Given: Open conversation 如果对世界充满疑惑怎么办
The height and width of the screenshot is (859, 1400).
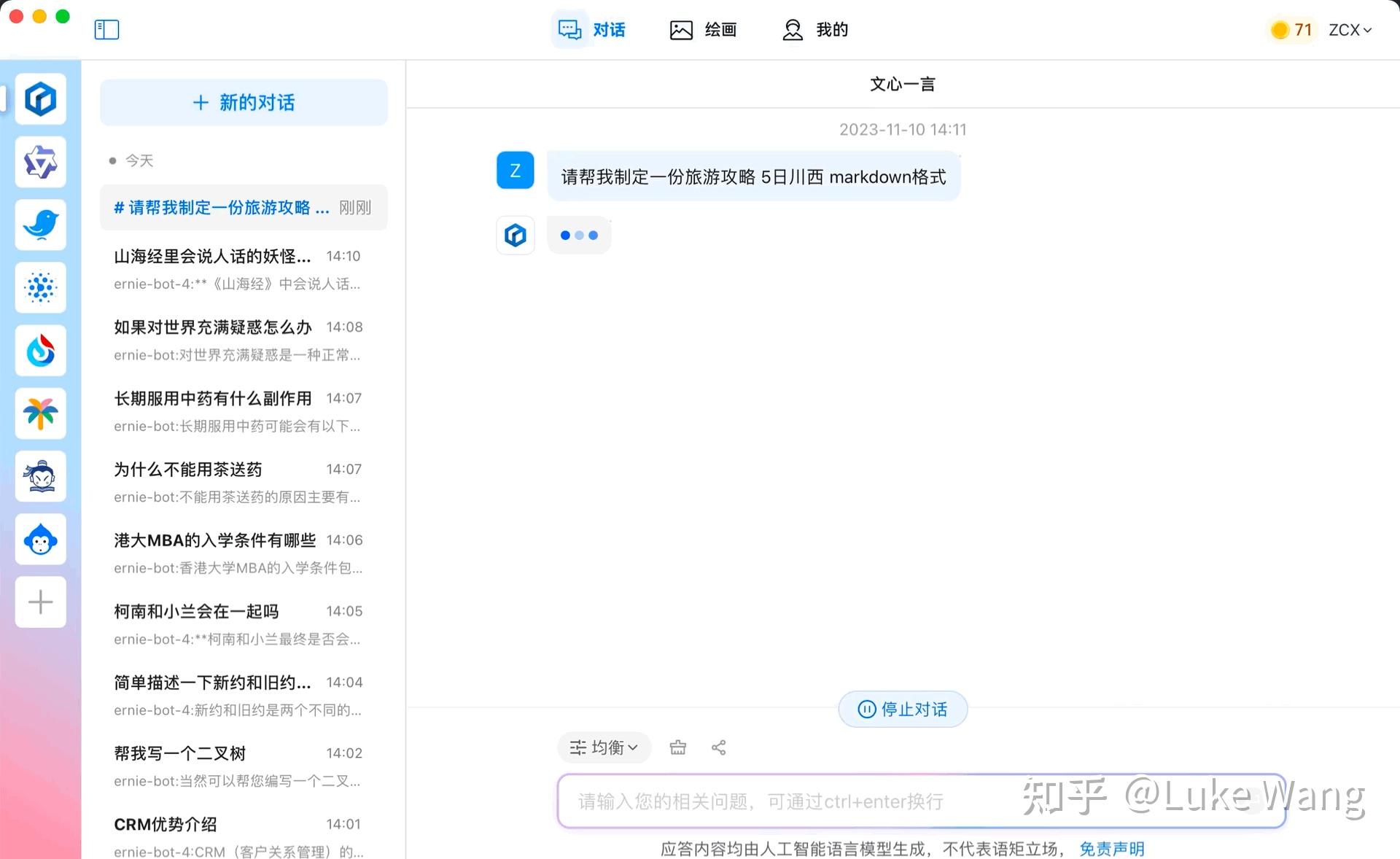Looking at the screenshot, I should pyautogui.click(x=244, y=341).
